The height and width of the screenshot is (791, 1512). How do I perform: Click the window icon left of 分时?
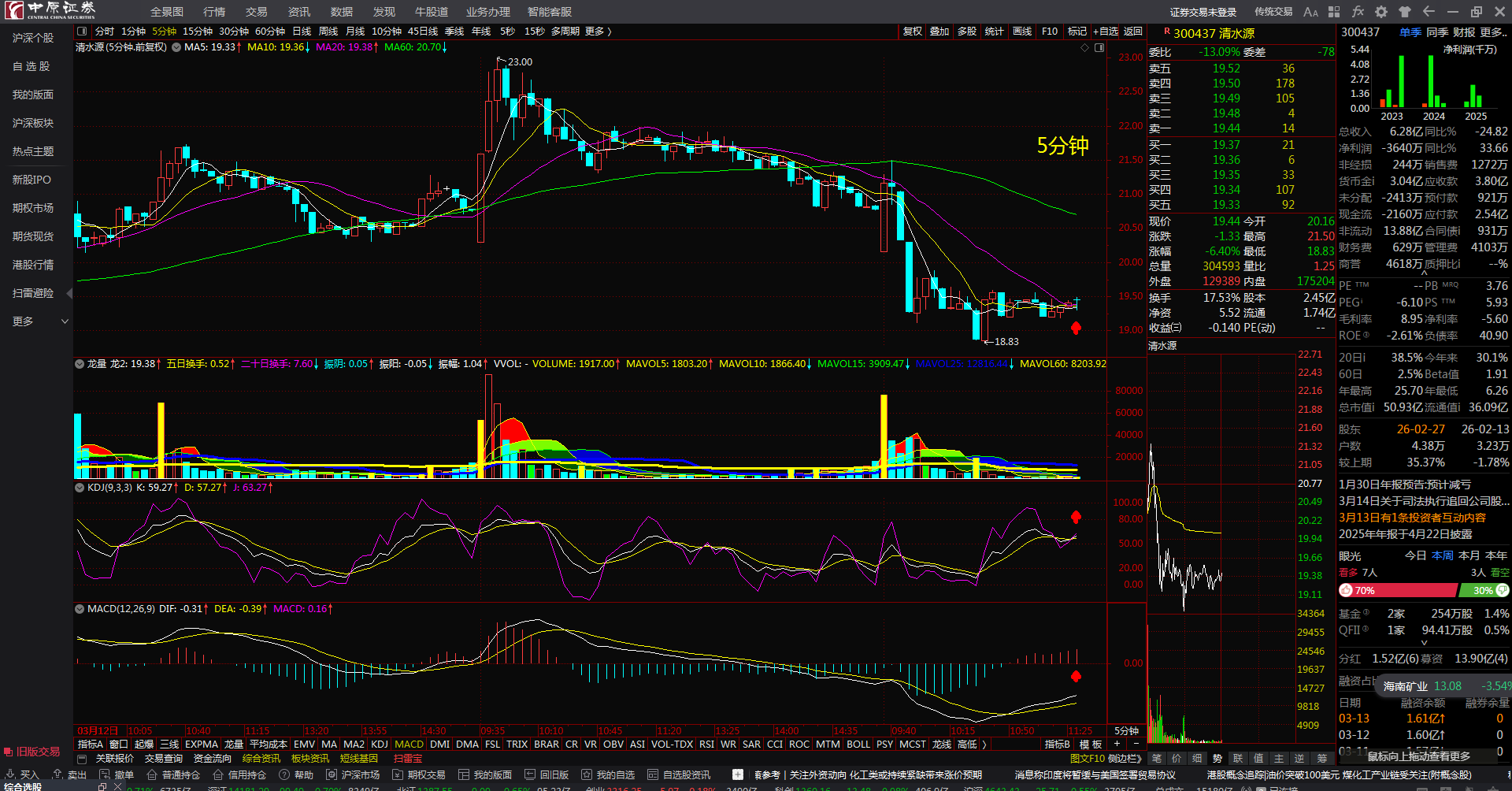[82, 32]
